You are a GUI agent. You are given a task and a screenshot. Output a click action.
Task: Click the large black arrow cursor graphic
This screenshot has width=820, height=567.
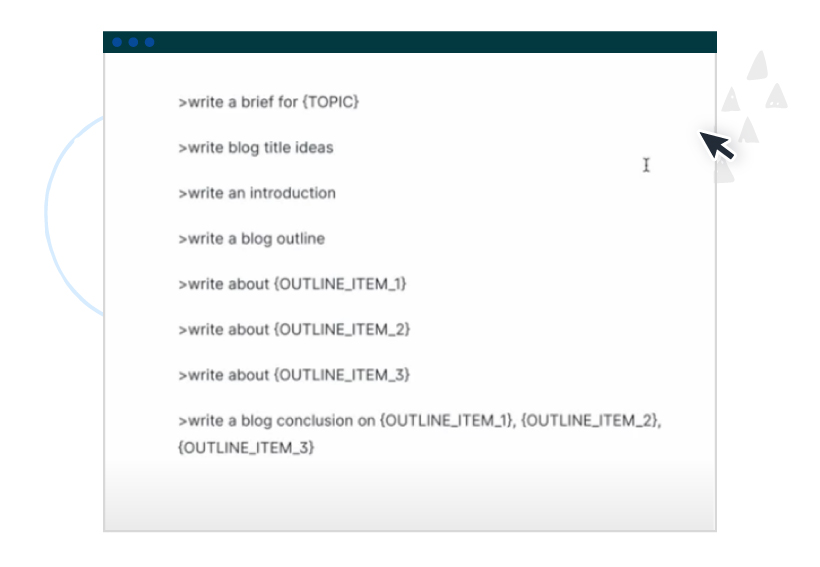716,144
